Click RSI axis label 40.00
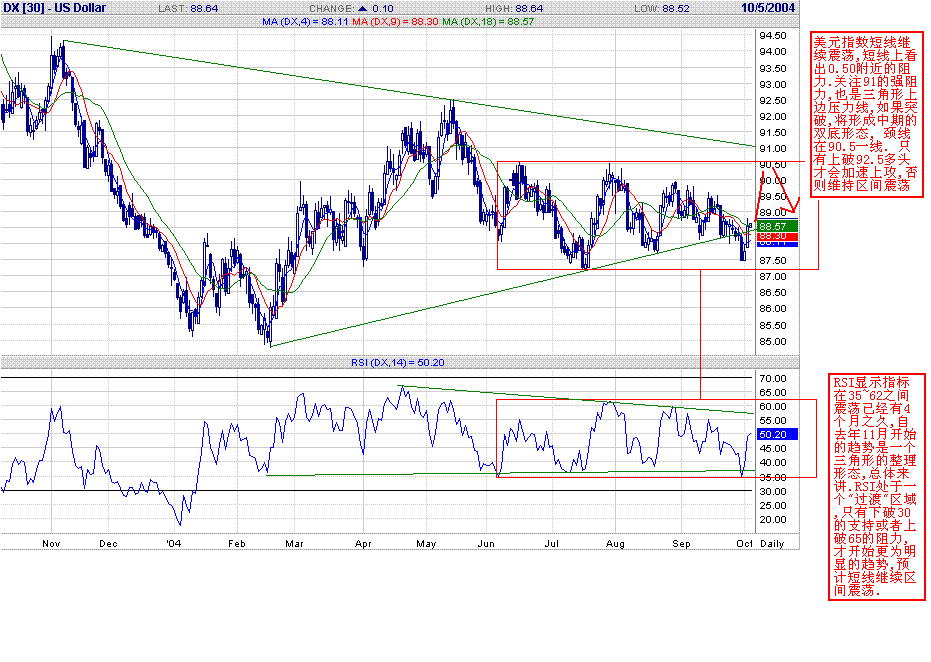 coord(772,463)
